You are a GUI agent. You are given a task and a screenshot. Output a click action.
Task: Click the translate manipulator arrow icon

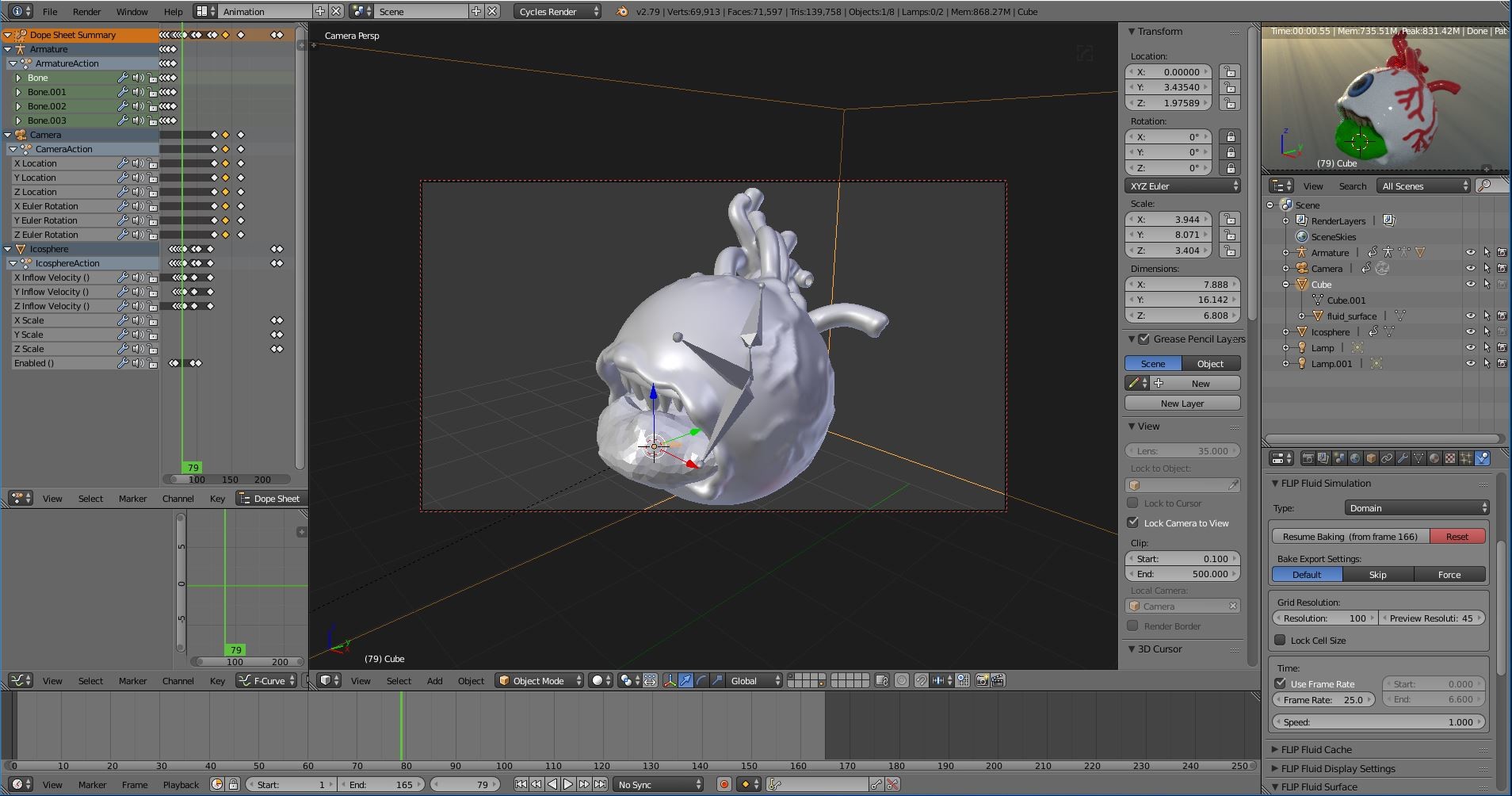click(x=685, y=680)
